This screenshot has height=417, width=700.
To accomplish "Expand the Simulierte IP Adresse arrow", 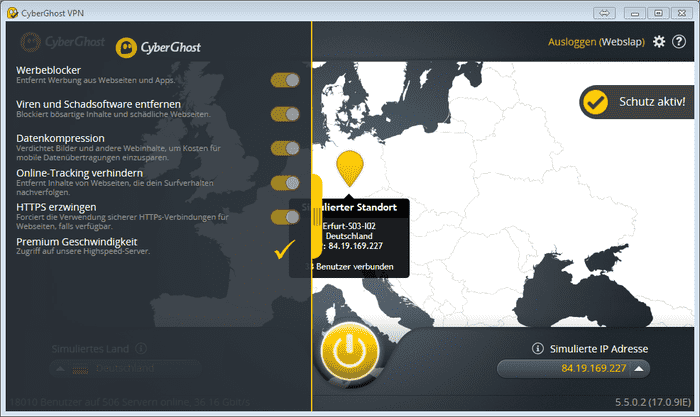I will (x=639, y=369).
